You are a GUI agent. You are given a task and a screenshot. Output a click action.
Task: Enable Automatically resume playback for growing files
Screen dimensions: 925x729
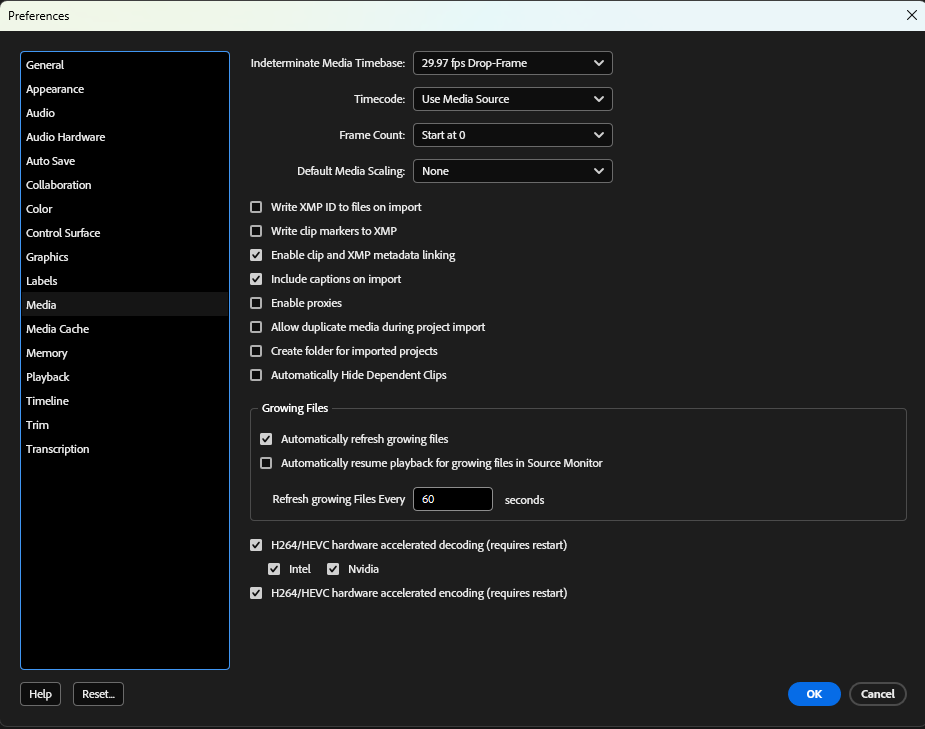click(266, 463)
